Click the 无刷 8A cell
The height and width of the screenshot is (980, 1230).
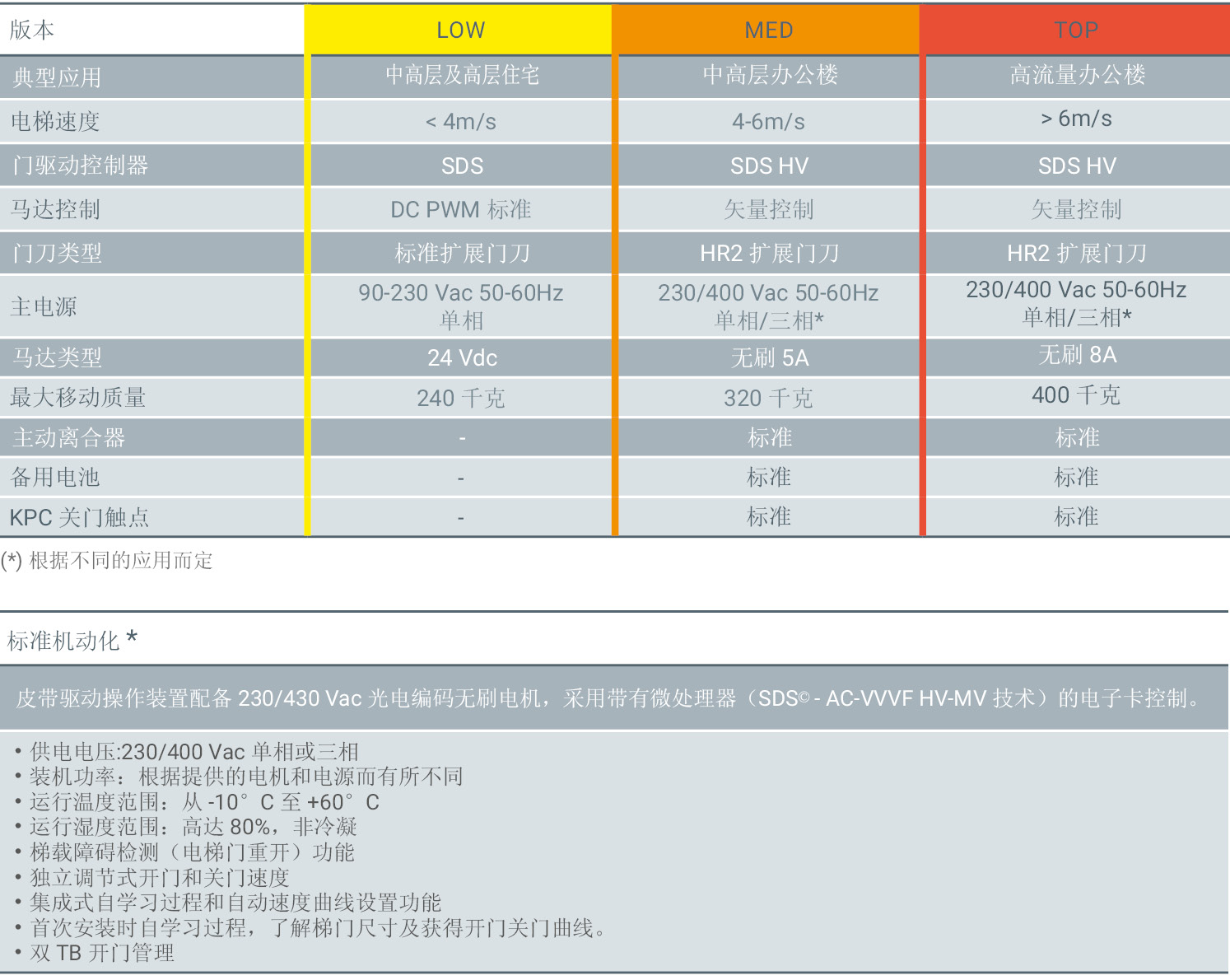click(1077, 355)
